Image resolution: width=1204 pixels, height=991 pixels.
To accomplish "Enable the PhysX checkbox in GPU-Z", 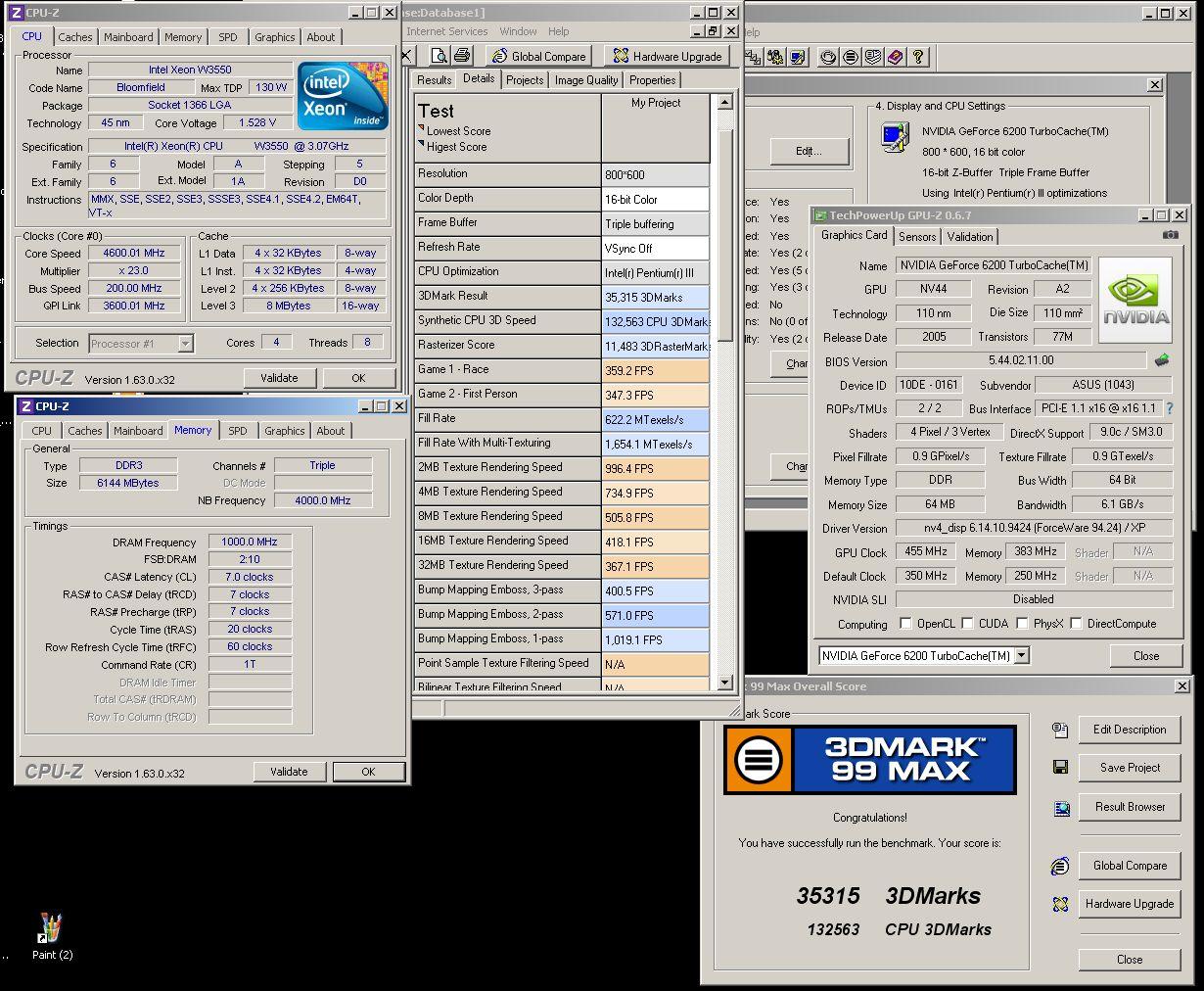I will pos(1022,624).
